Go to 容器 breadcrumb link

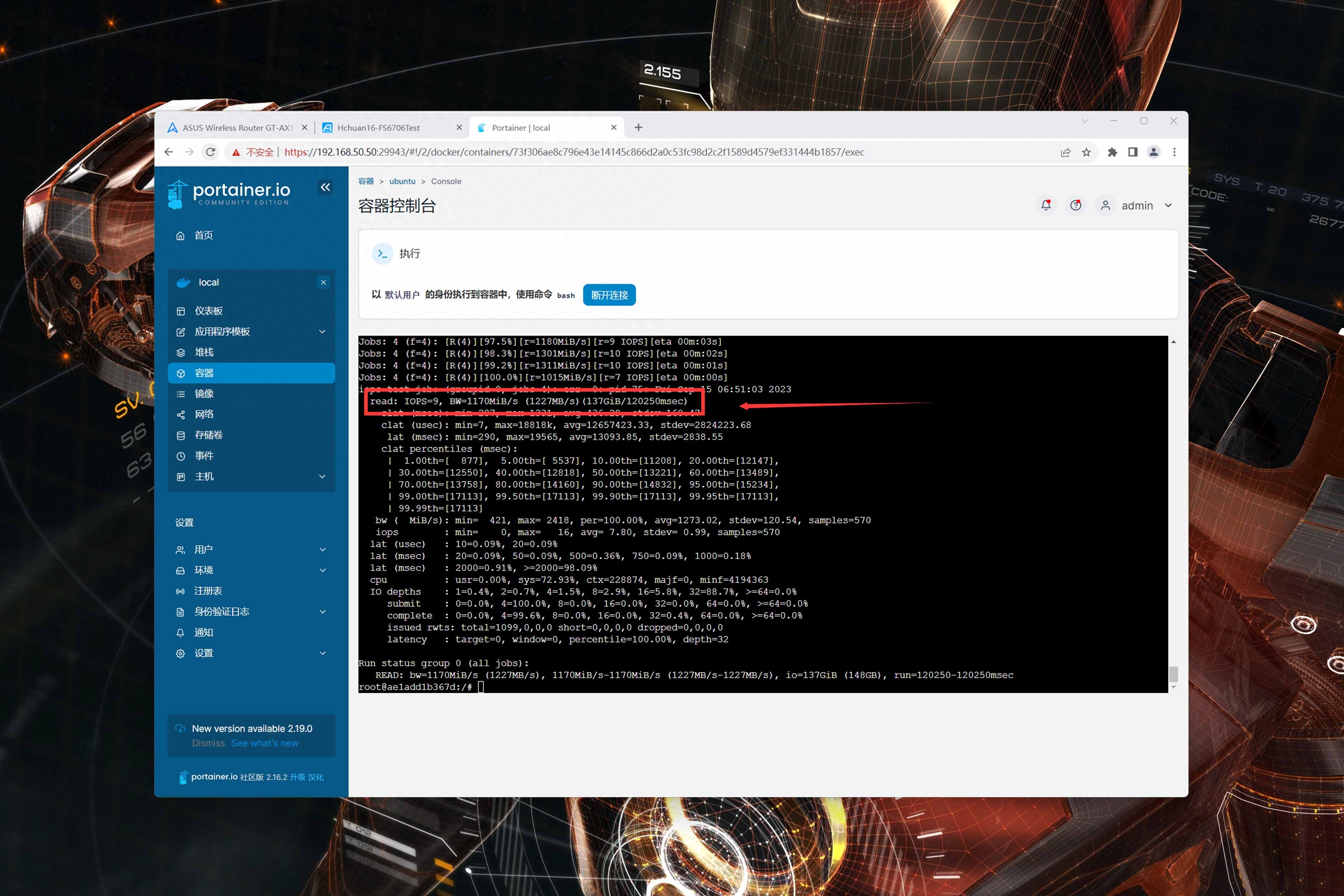coord(366,181)
